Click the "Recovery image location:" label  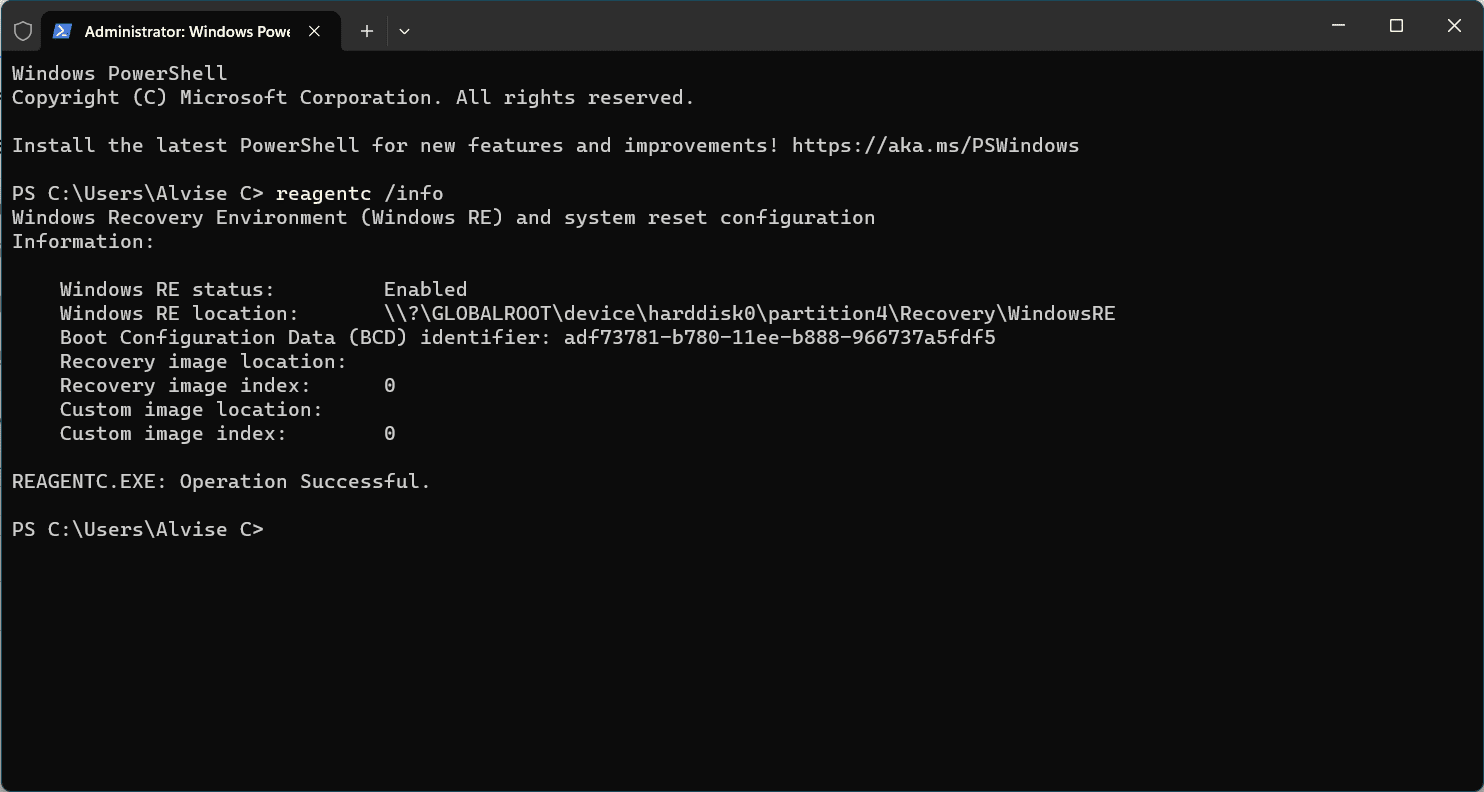[x=203, y=362]
